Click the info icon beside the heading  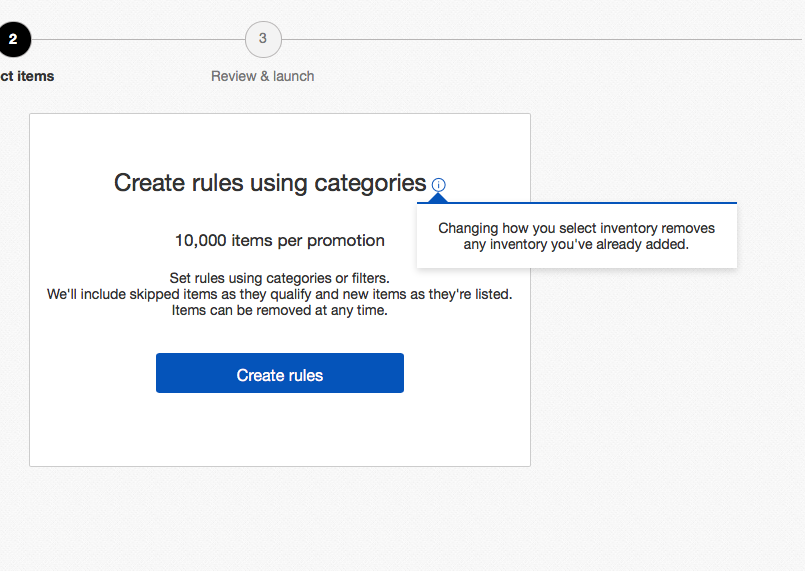[x=439, y=185]
